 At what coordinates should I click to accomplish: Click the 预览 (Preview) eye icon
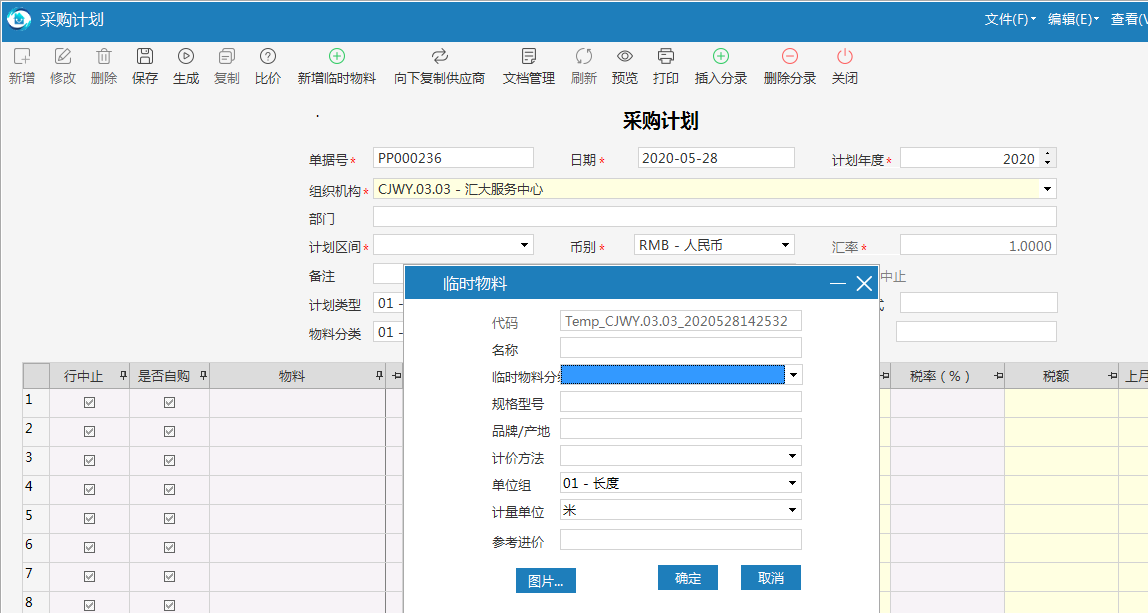coord(625,56)
